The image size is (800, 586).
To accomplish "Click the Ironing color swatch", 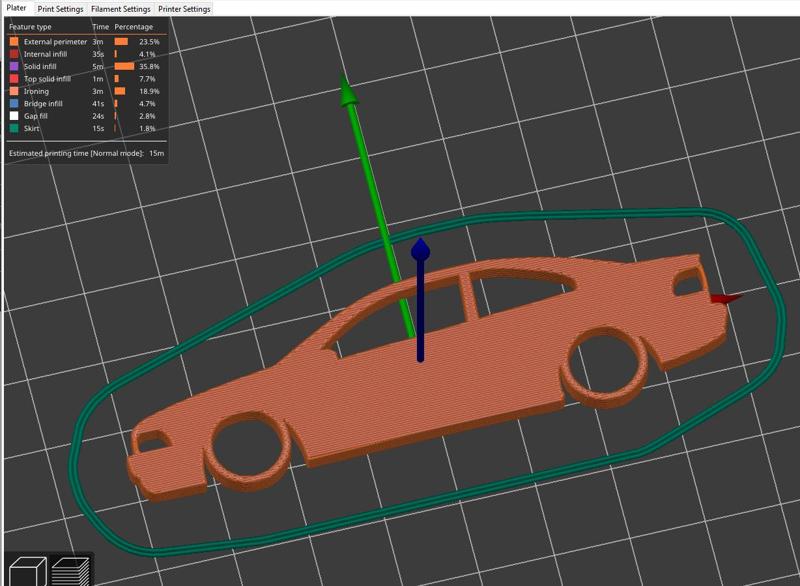I will coord(14,91).
